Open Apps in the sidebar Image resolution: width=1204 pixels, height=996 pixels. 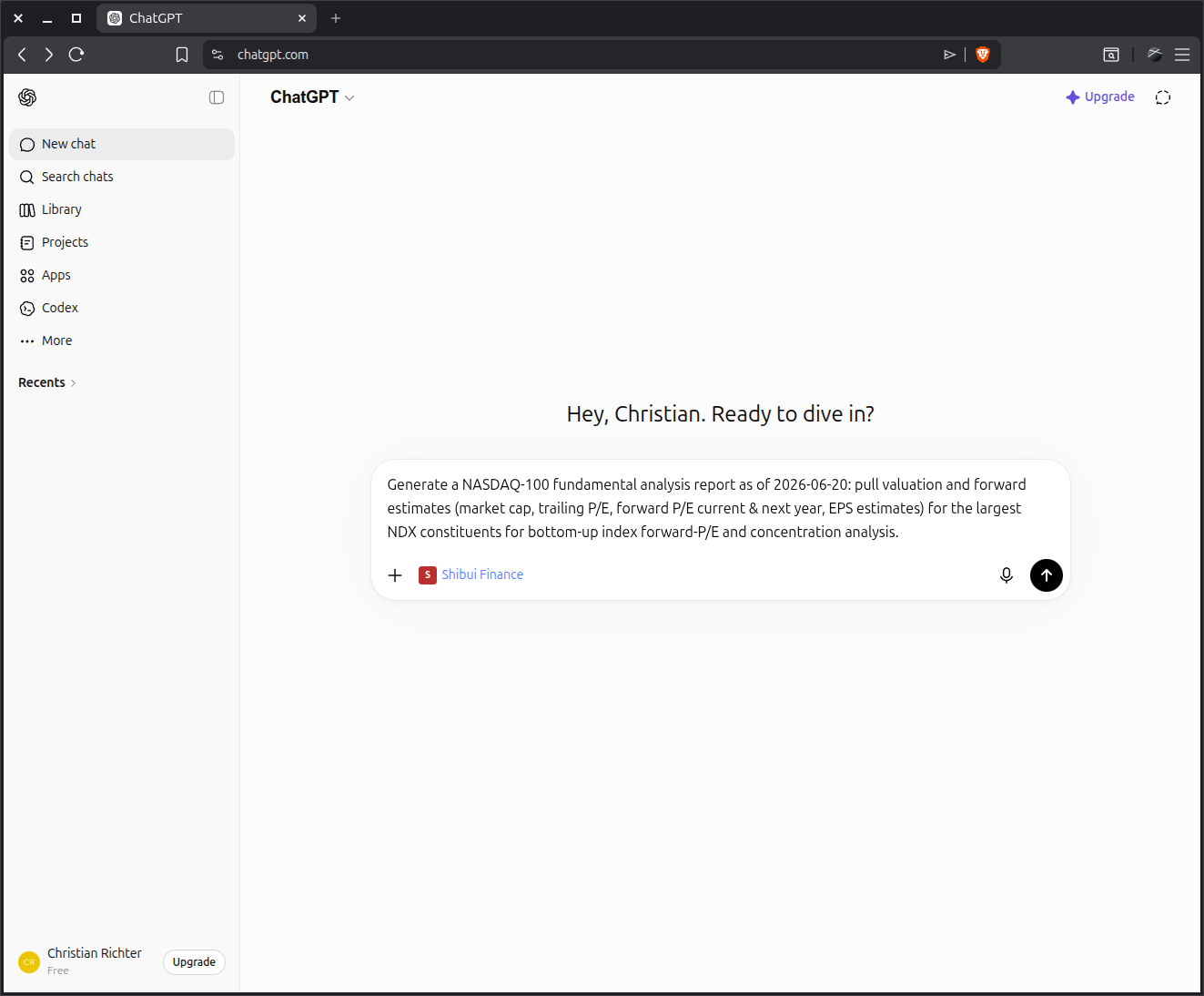pos(122,275)
